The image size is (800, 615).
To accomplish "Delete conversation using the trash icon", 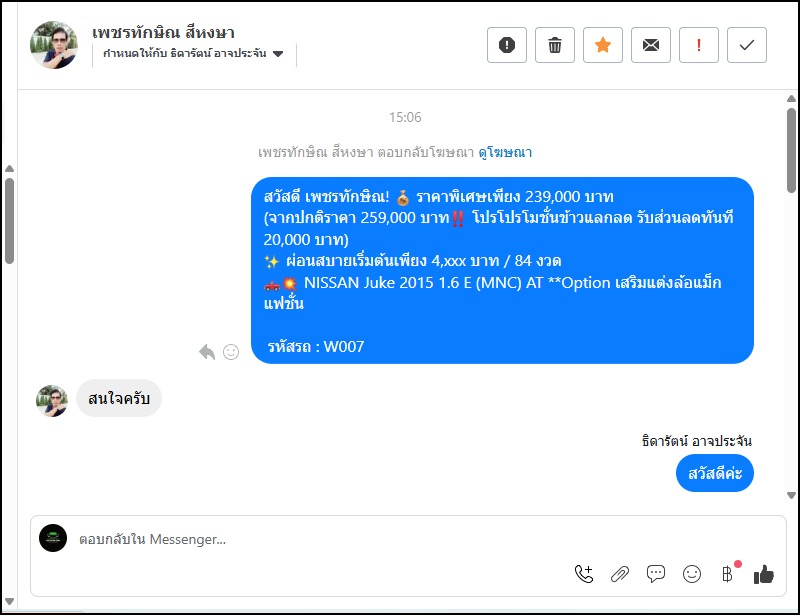I will click(555, 45).
